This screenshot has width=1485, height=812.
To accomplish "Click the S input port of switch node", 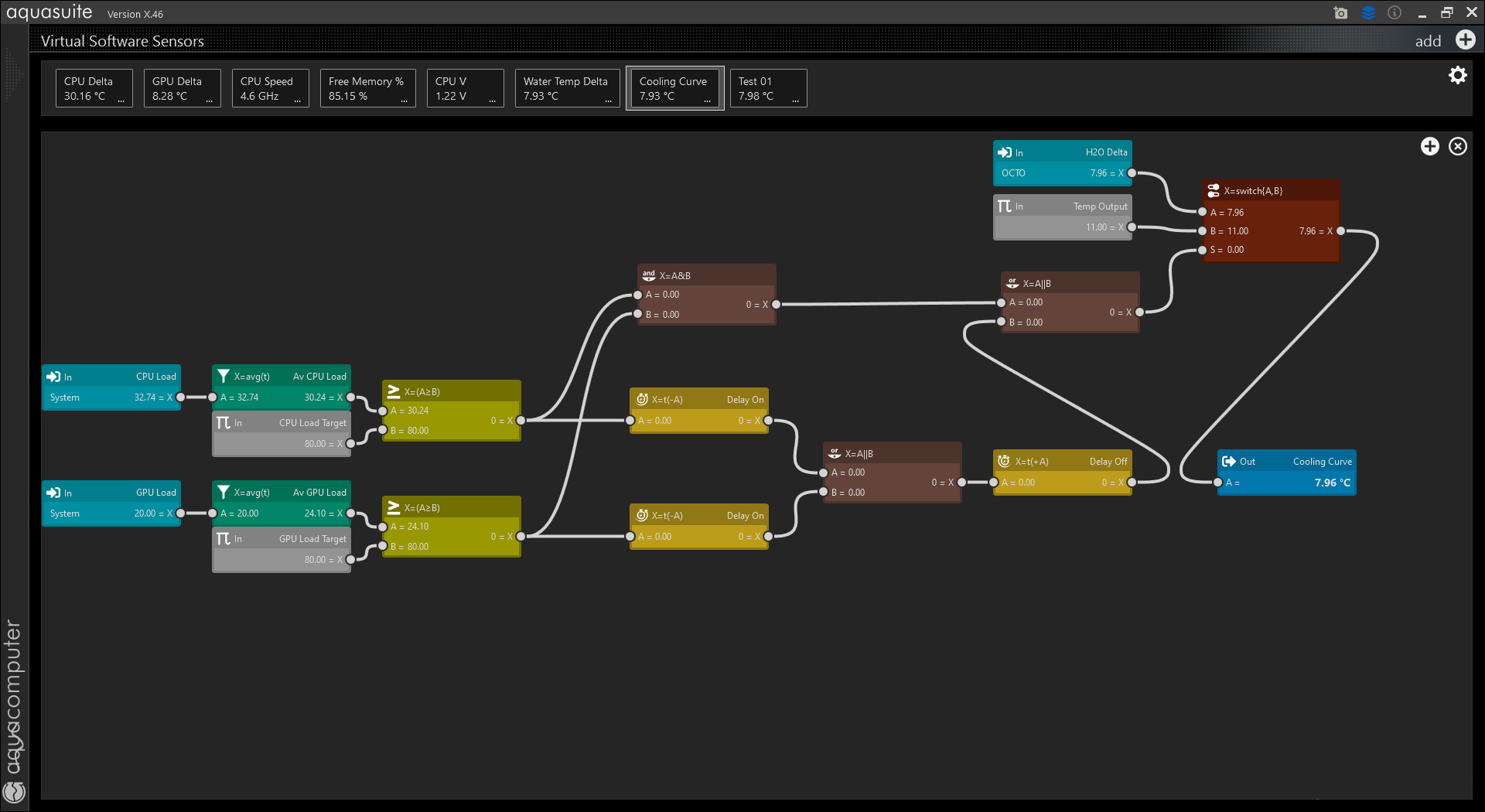I will click(x=1202, y=250).
